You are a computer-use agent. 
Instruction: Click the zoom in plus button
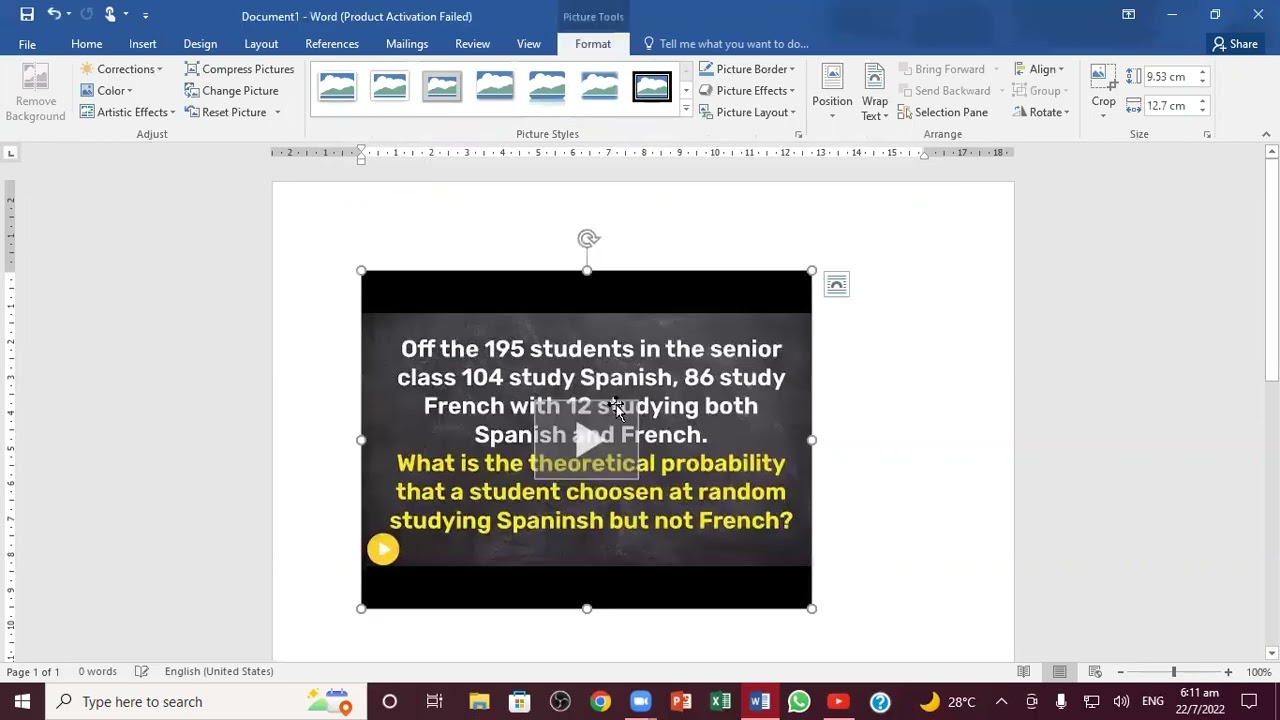[x=1228, y=672]
